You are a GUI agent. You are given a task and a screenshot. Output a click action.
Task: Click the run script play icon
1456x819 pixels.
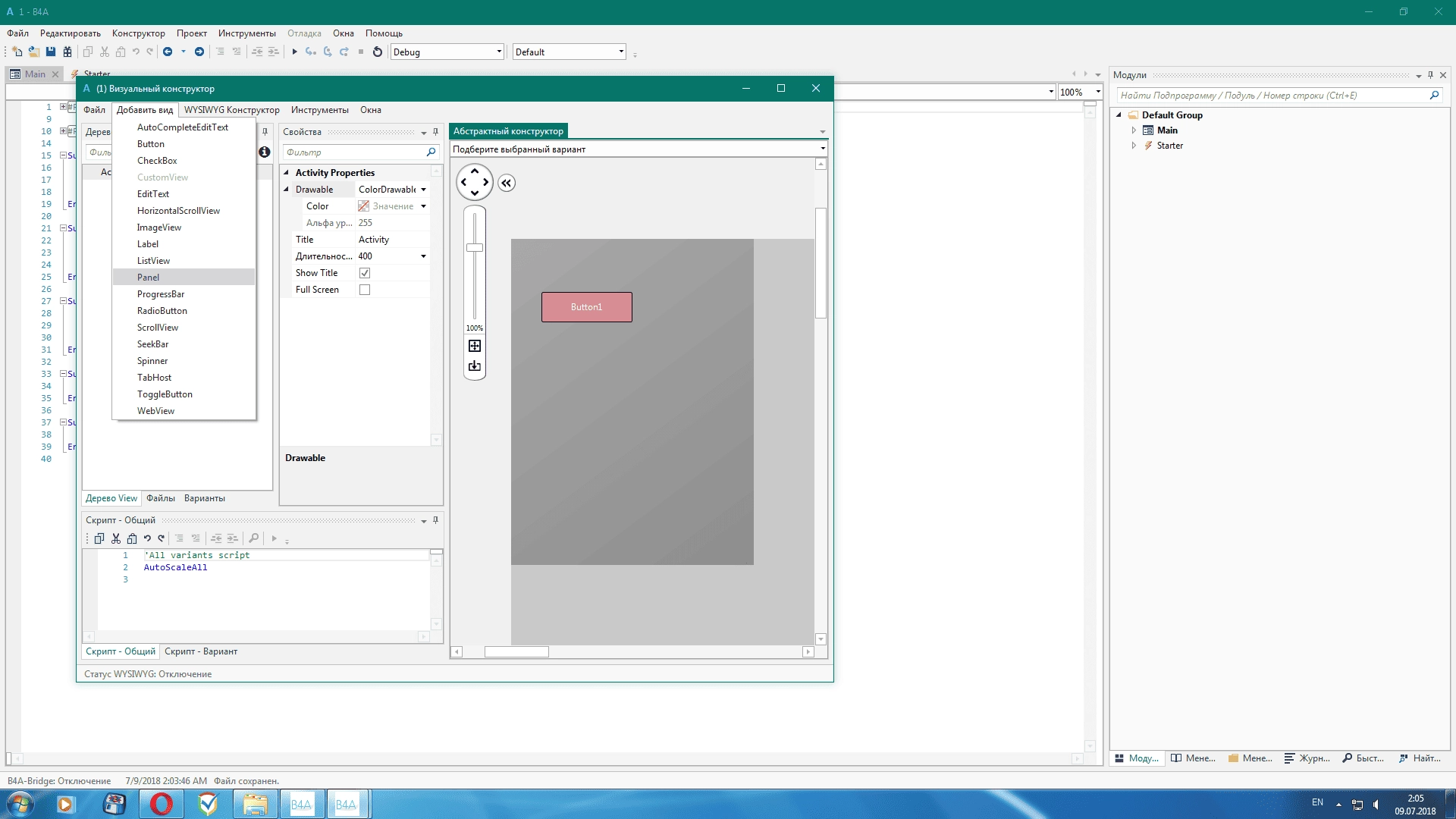[x=275, y=538]
